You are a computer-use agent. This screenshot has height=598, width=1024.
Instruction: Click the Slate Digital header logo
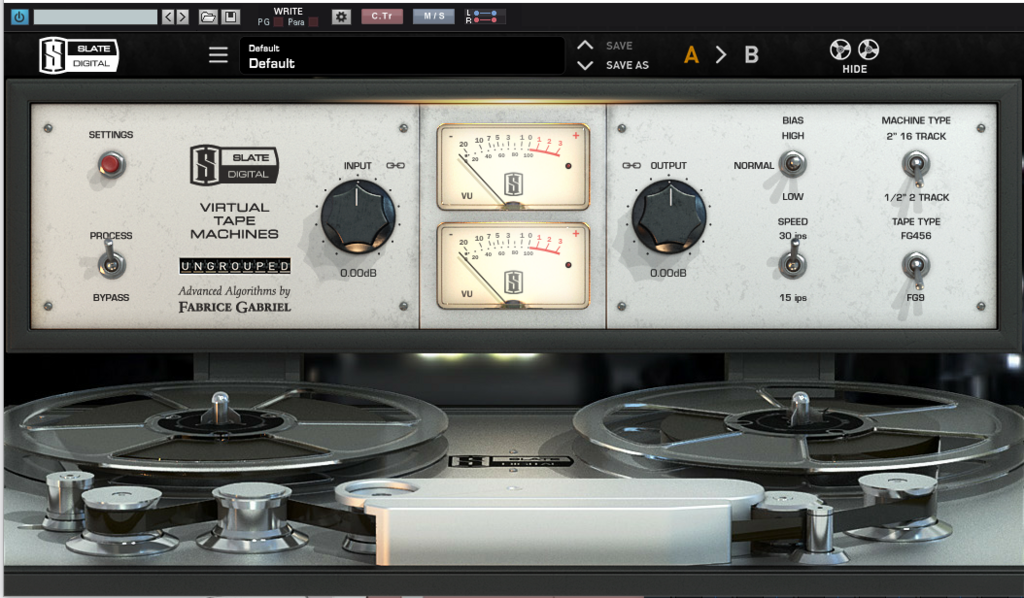click(78, 55)
